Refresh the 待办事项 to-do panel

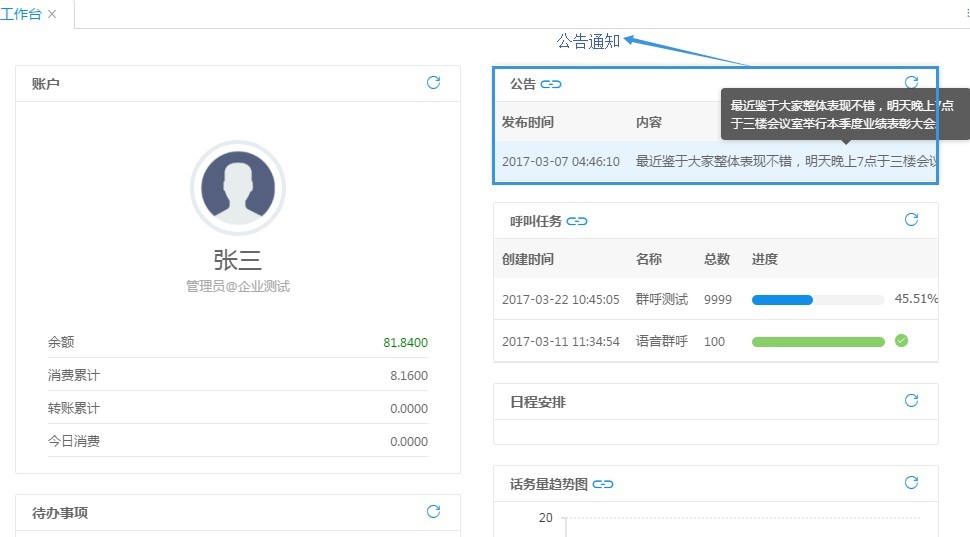click(x=433, y=512)
